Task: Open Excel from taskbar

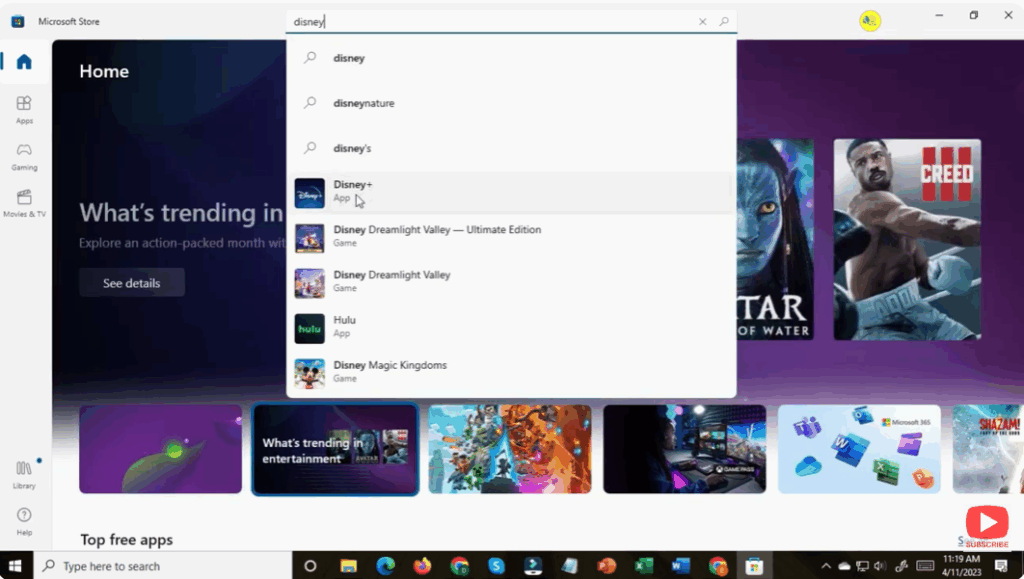Action: click(x=644, y=566)
